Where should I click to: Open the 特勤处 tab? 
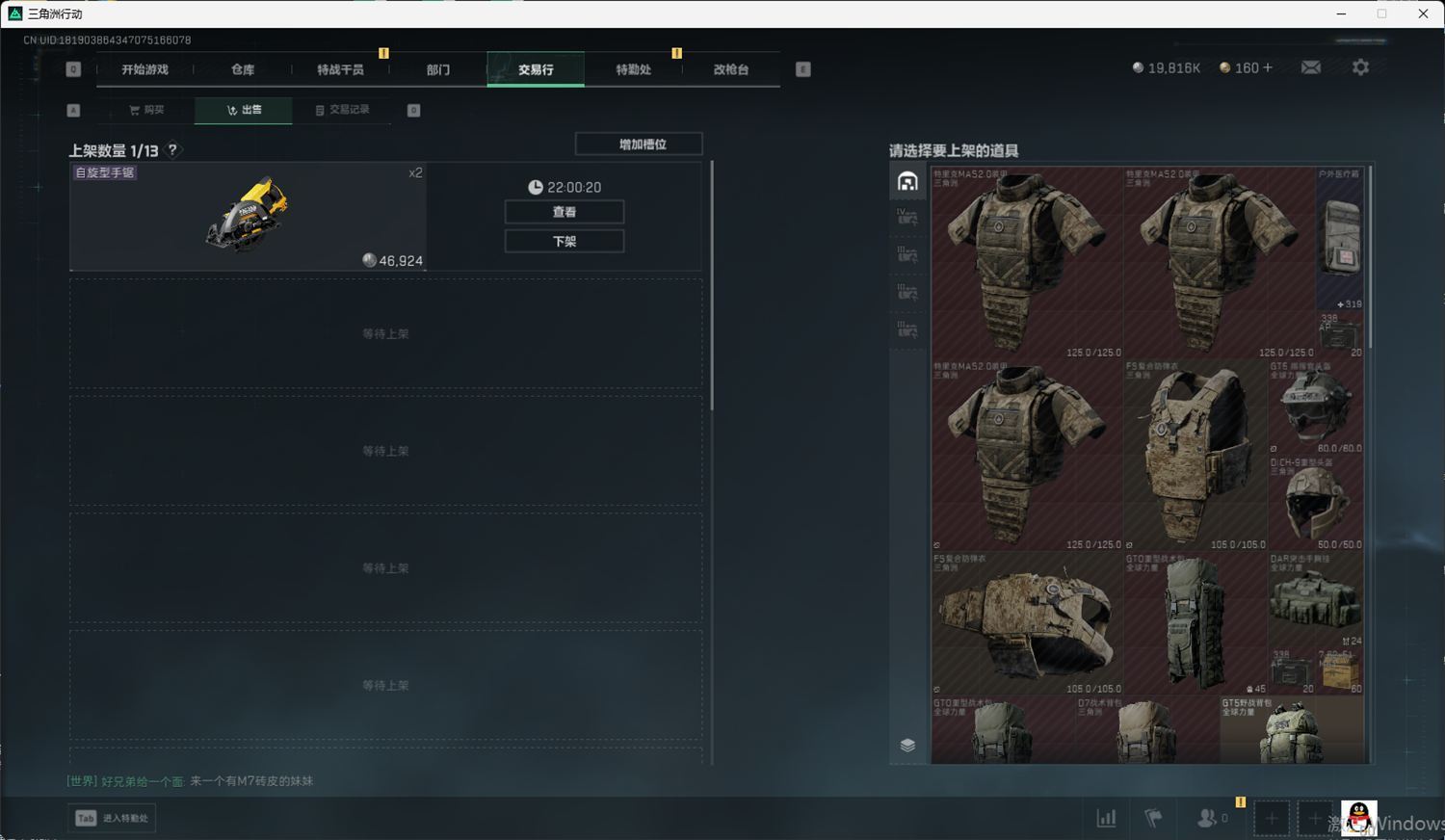tap(633, 69)
